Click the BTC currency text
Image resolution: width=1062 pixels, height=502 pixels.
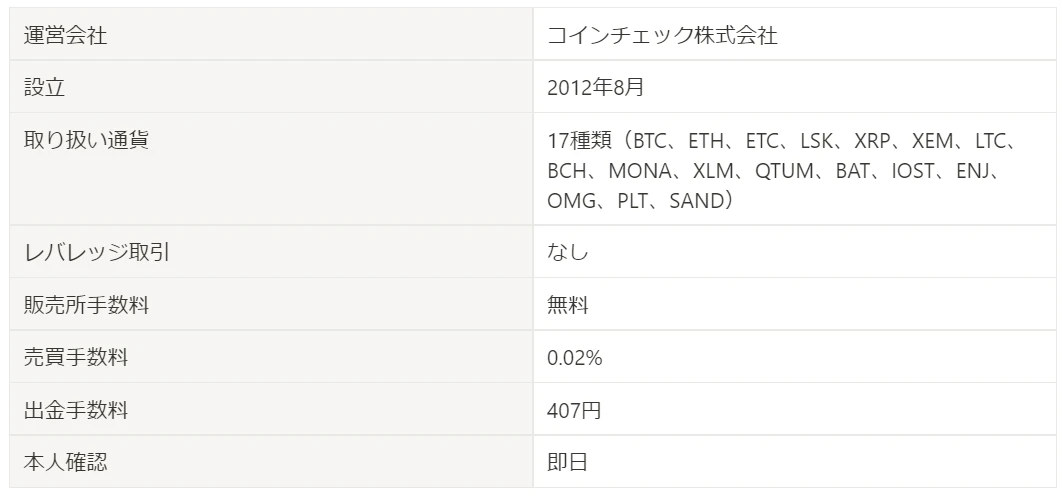click(x=650, y=142)
